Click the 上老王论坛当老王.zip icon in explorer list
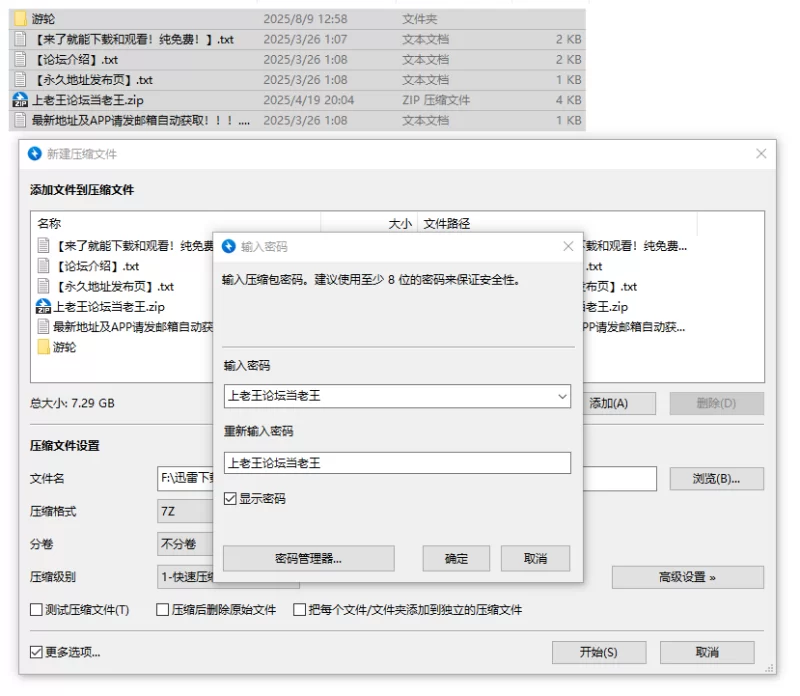 point(20,100)
